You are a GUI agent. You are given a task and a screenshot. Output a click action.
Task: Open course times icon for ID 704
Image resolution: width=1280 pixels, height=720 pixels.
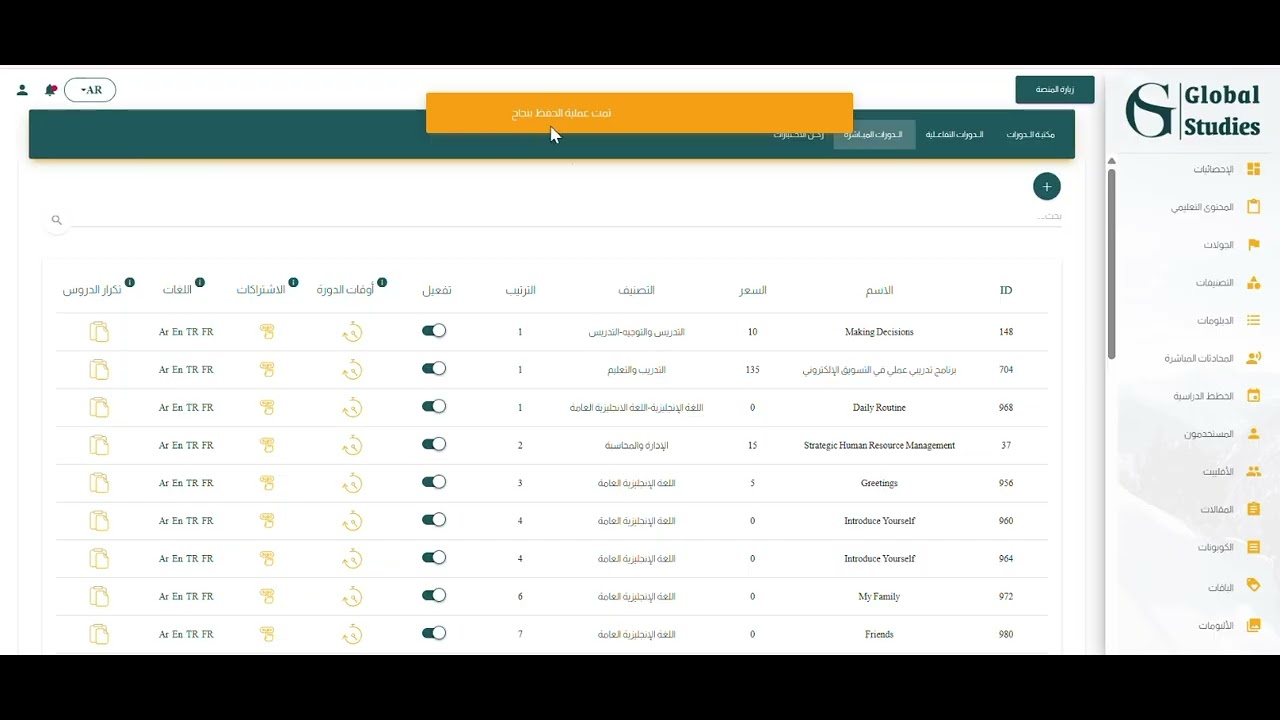pos(352,370)
